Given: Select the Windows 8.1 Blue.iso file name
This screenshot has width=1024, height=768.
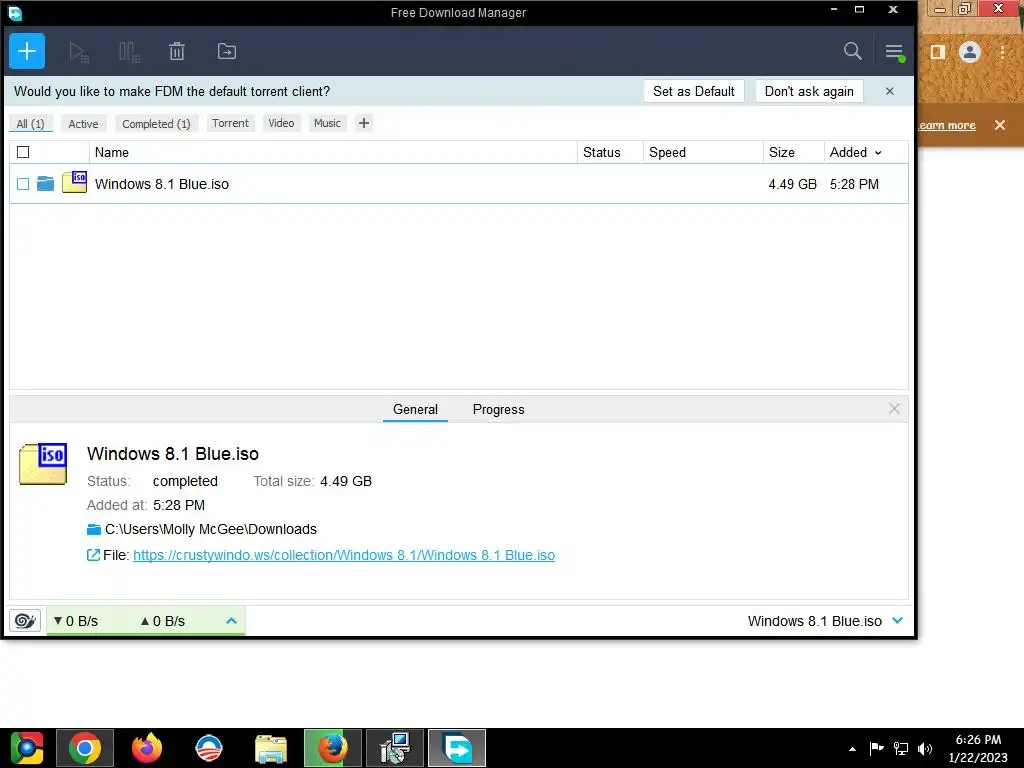Looking at the screenshot, I should click(162, 184).
